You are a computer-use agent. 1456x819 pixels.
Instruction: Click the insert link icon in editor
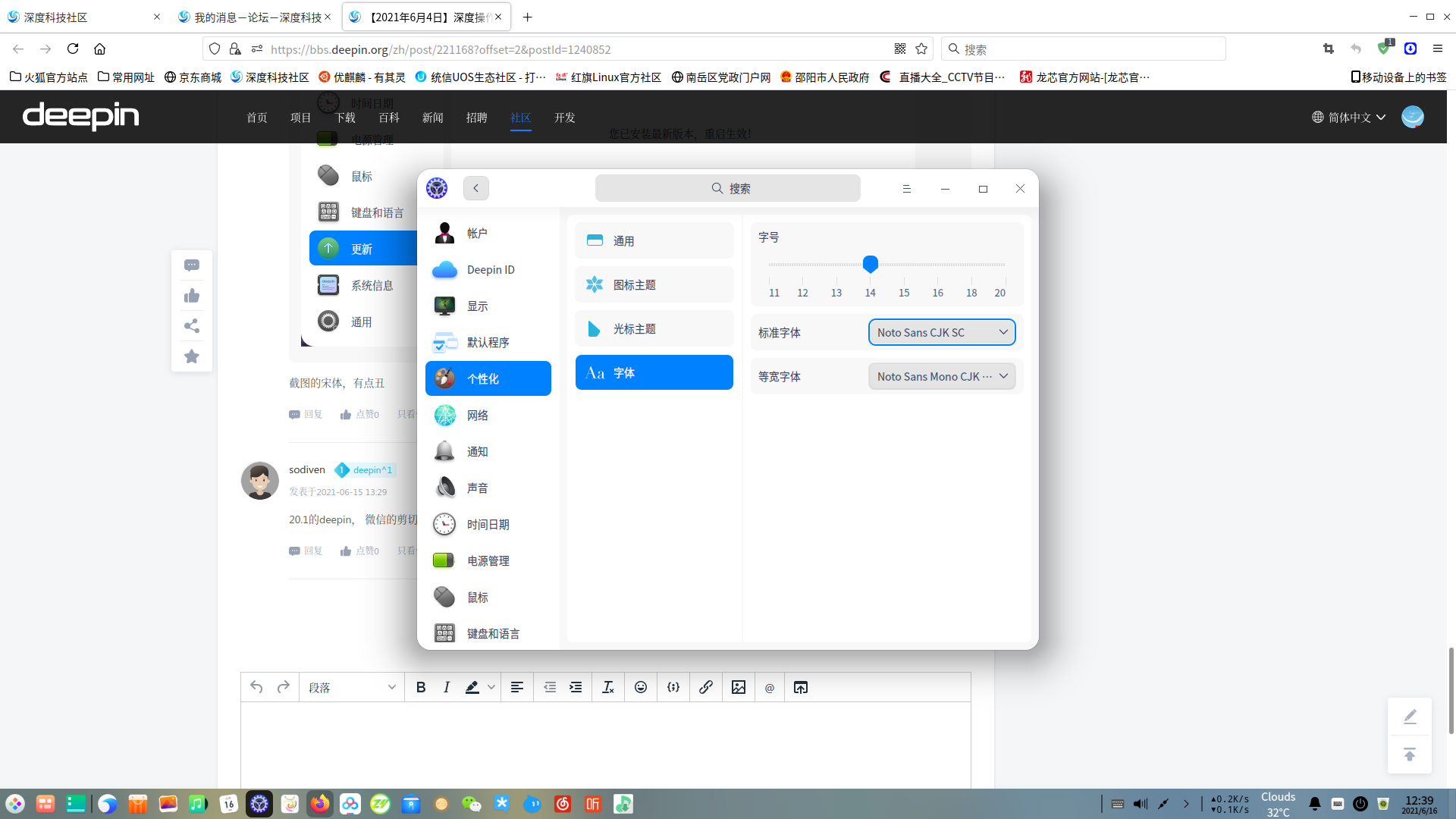tap(705, 687)
